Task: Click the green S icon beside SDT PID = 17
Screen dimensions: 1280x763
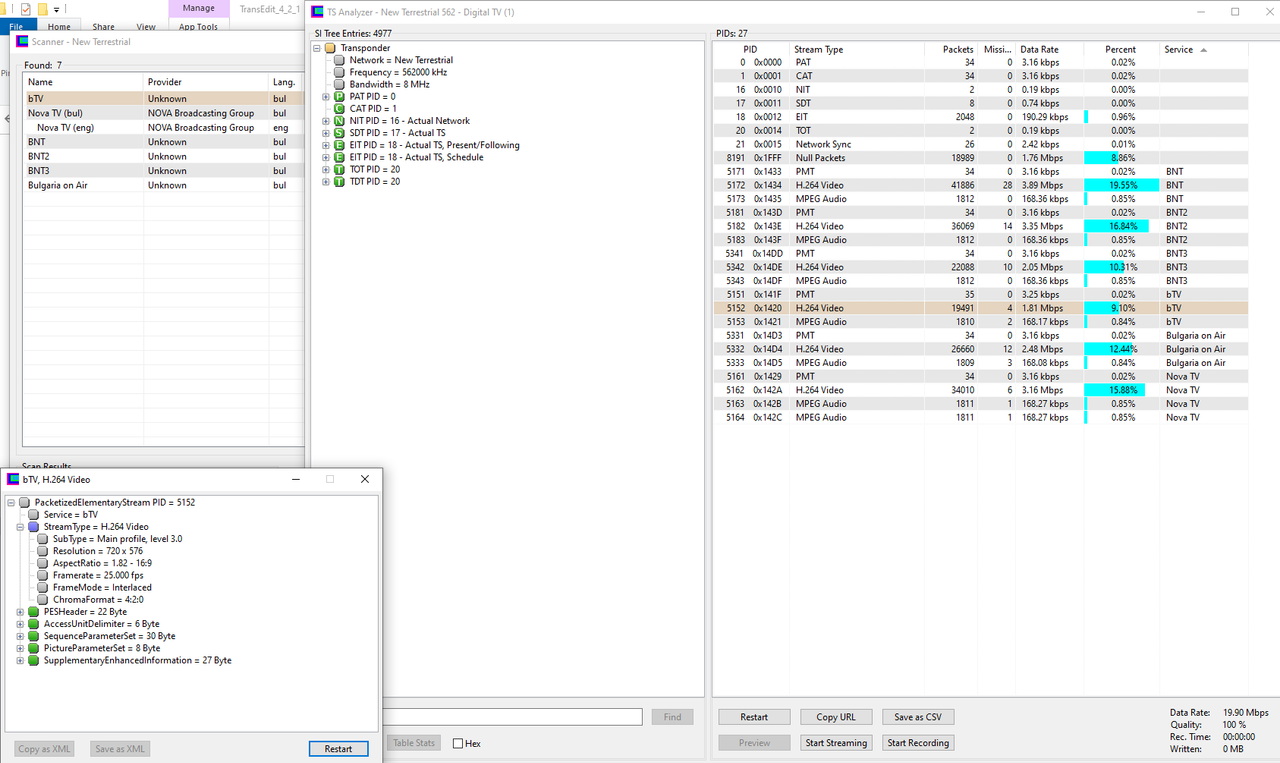Action: coord(339,133)
